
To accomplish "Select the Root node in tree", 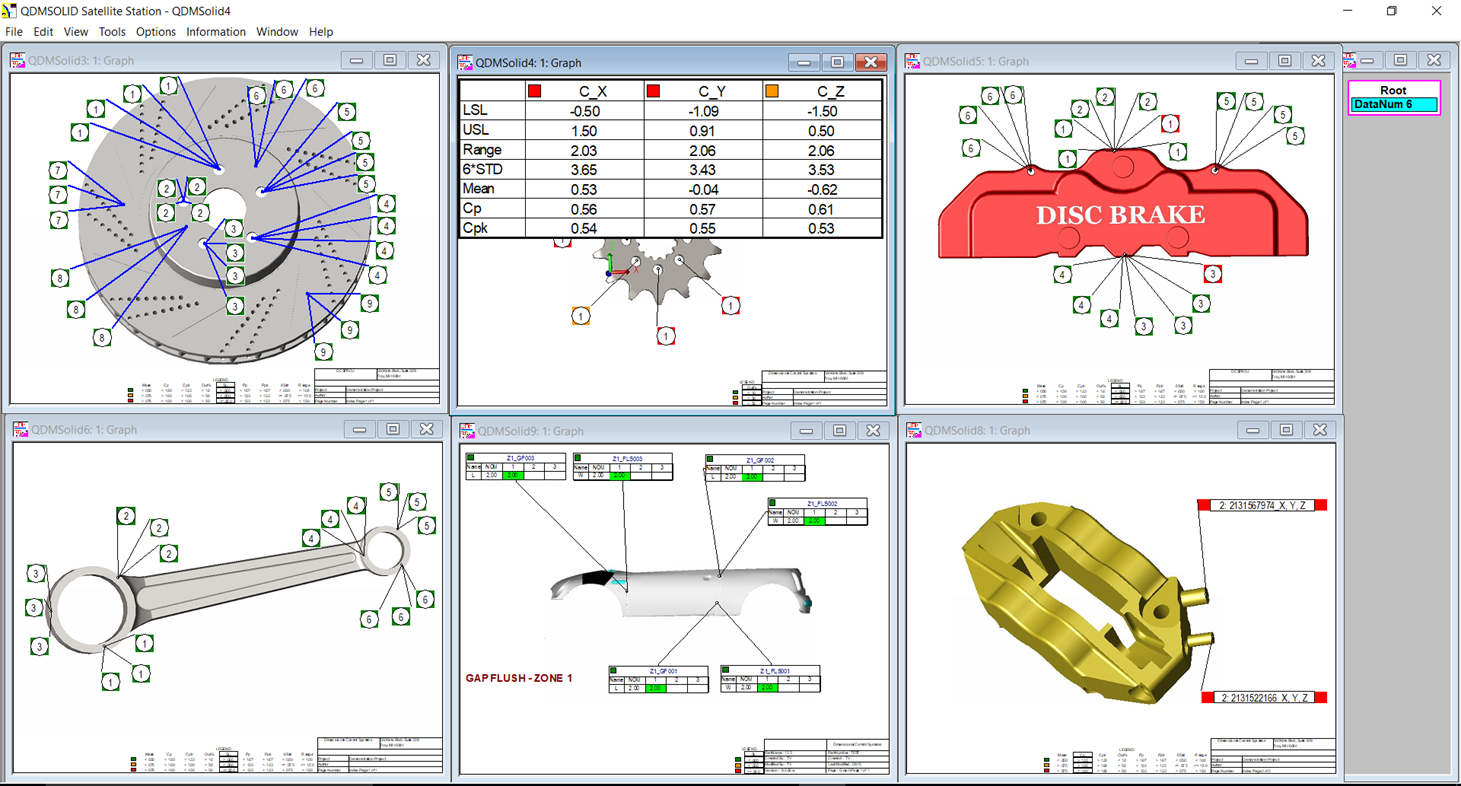I will [1393, 90].
